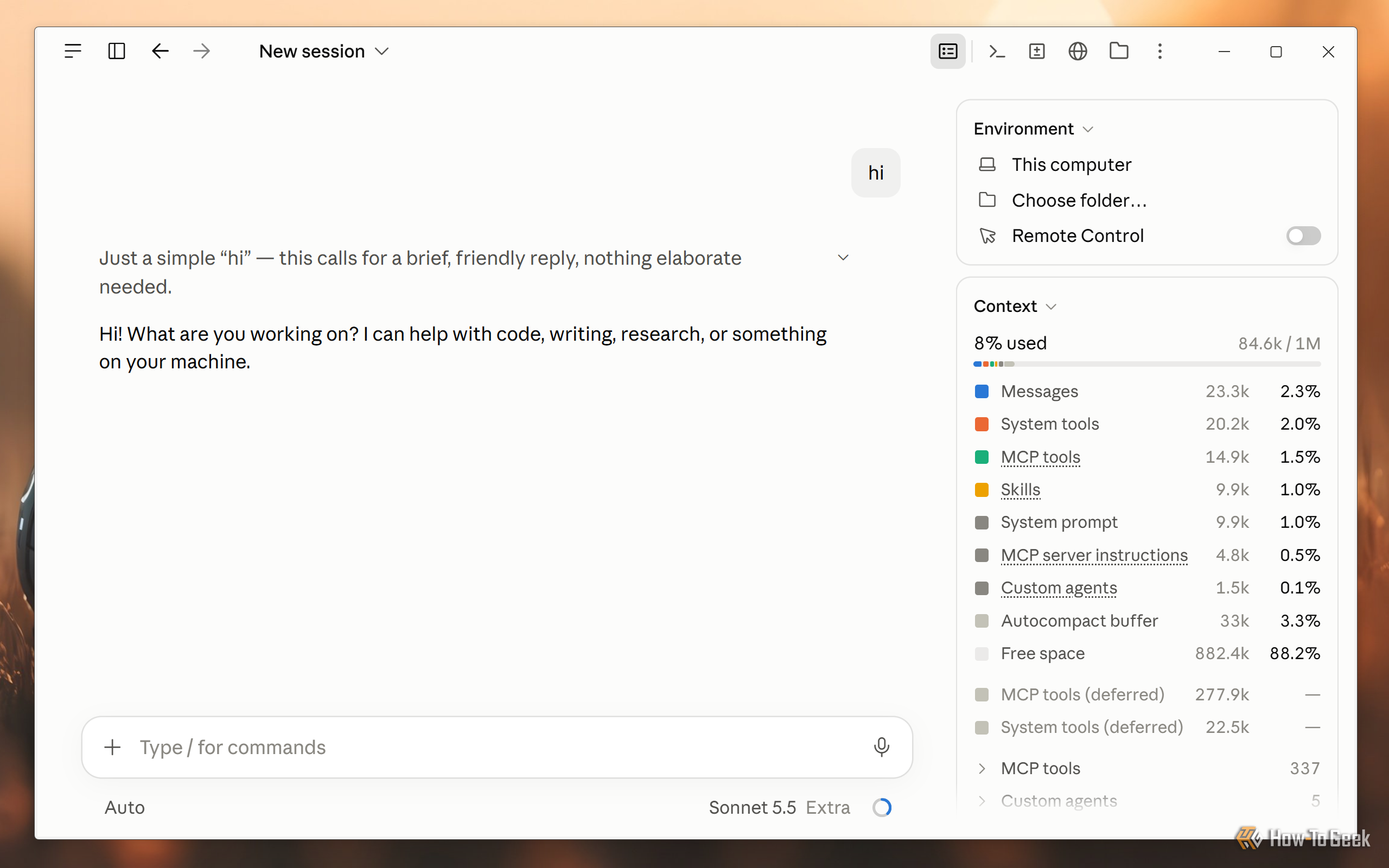Image resolution: width=1389 pixels, height=868 pixels.
Task: Open the three-dot more options menu
Action: 1160,51
